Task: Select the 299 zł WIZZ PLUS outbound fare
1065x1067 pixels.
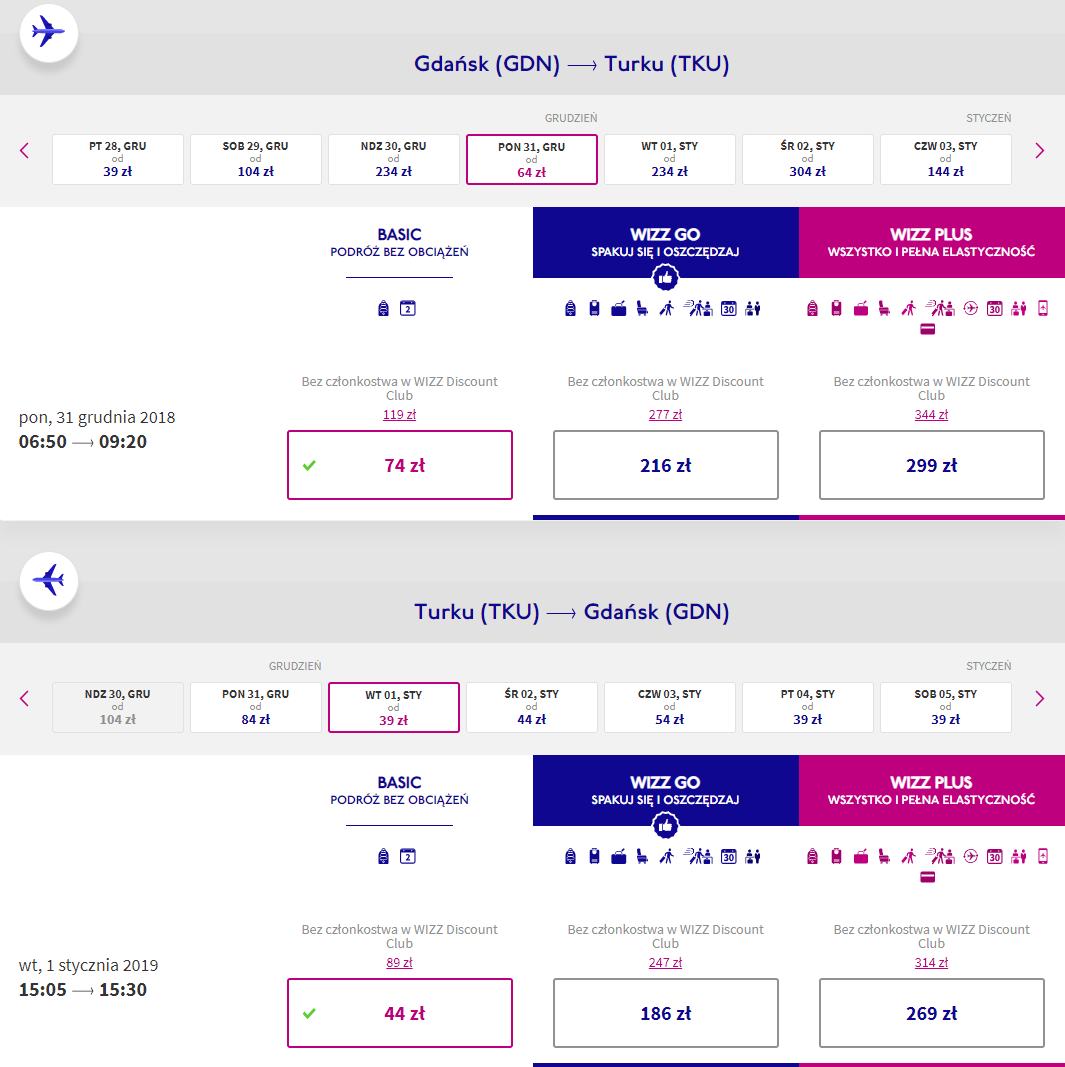Action: pos(931,465)
